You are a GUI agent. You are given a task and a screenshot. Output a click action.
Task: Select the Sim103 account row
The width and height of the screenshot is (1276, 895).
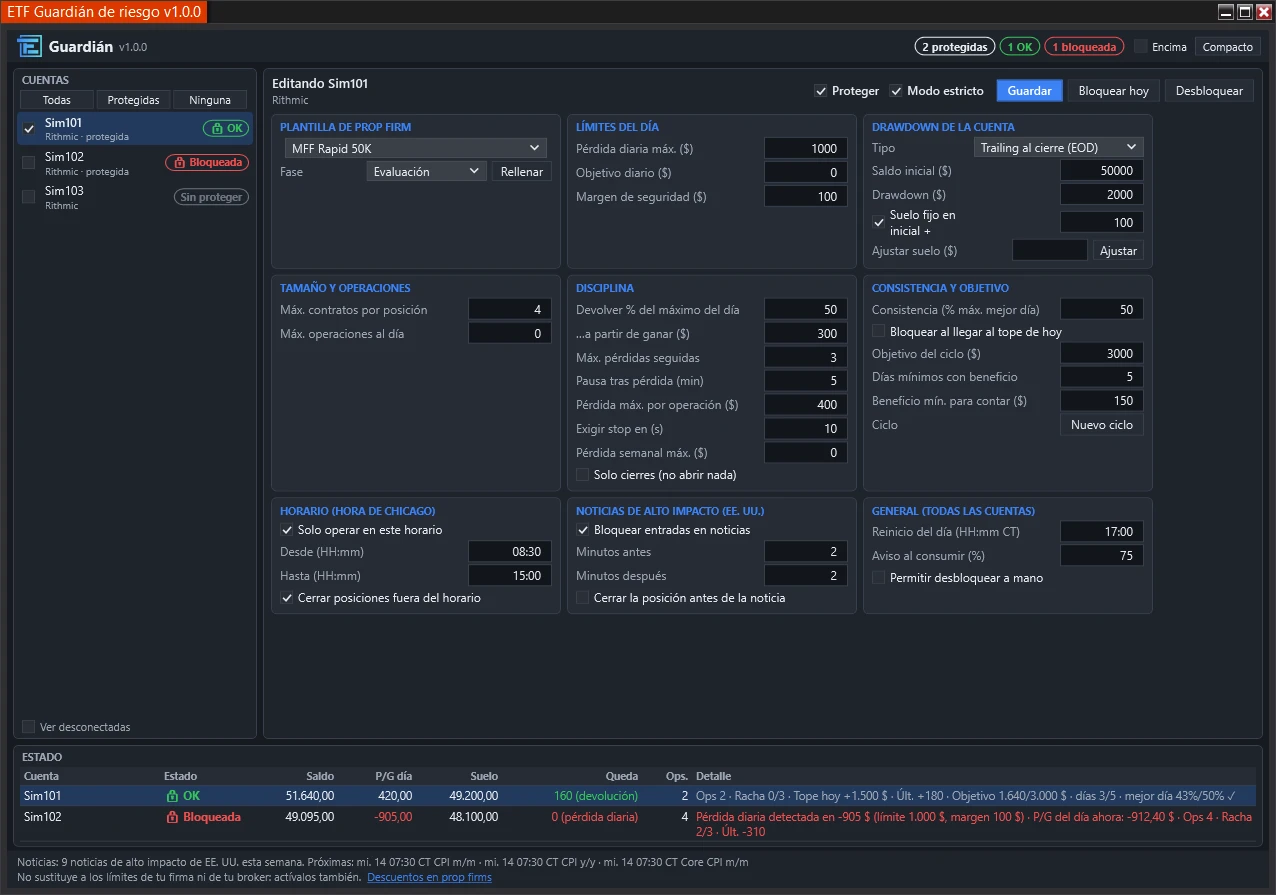[135, 197]
